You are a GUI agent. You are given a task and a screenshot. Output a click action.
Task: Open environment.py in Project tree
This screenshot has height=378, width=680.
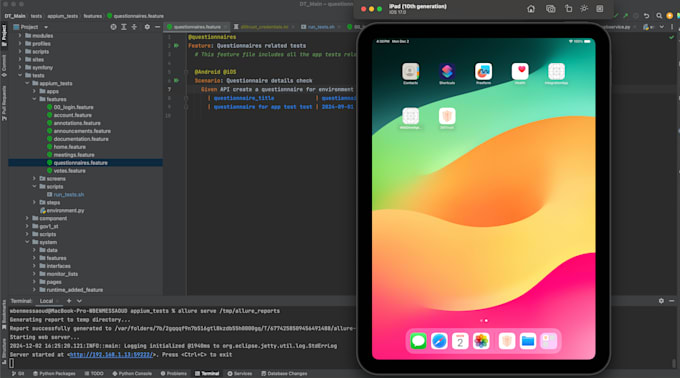pos(65,210)
